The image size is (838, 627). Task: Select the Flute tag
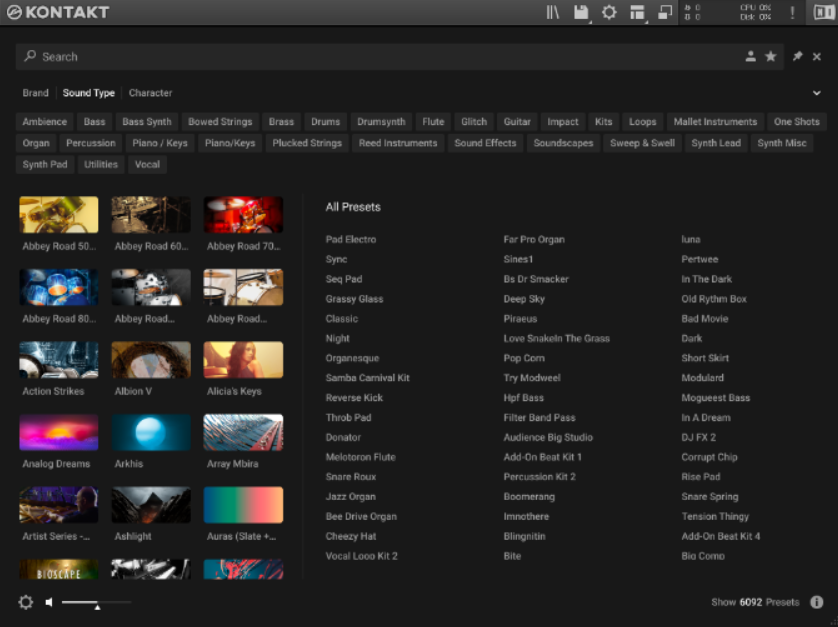tap(433, 122)
